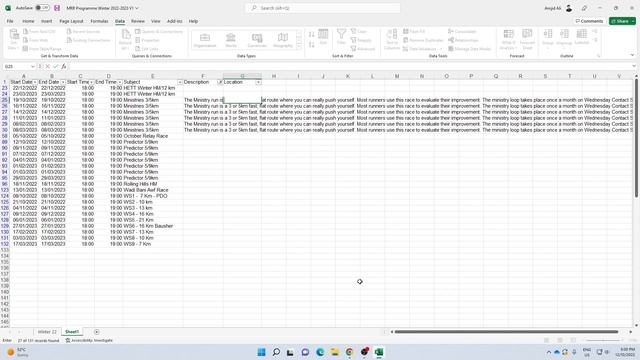This screenshot has width=640, height=360.
Task: Click Forecast Sheet button
Action: [527, 40]
